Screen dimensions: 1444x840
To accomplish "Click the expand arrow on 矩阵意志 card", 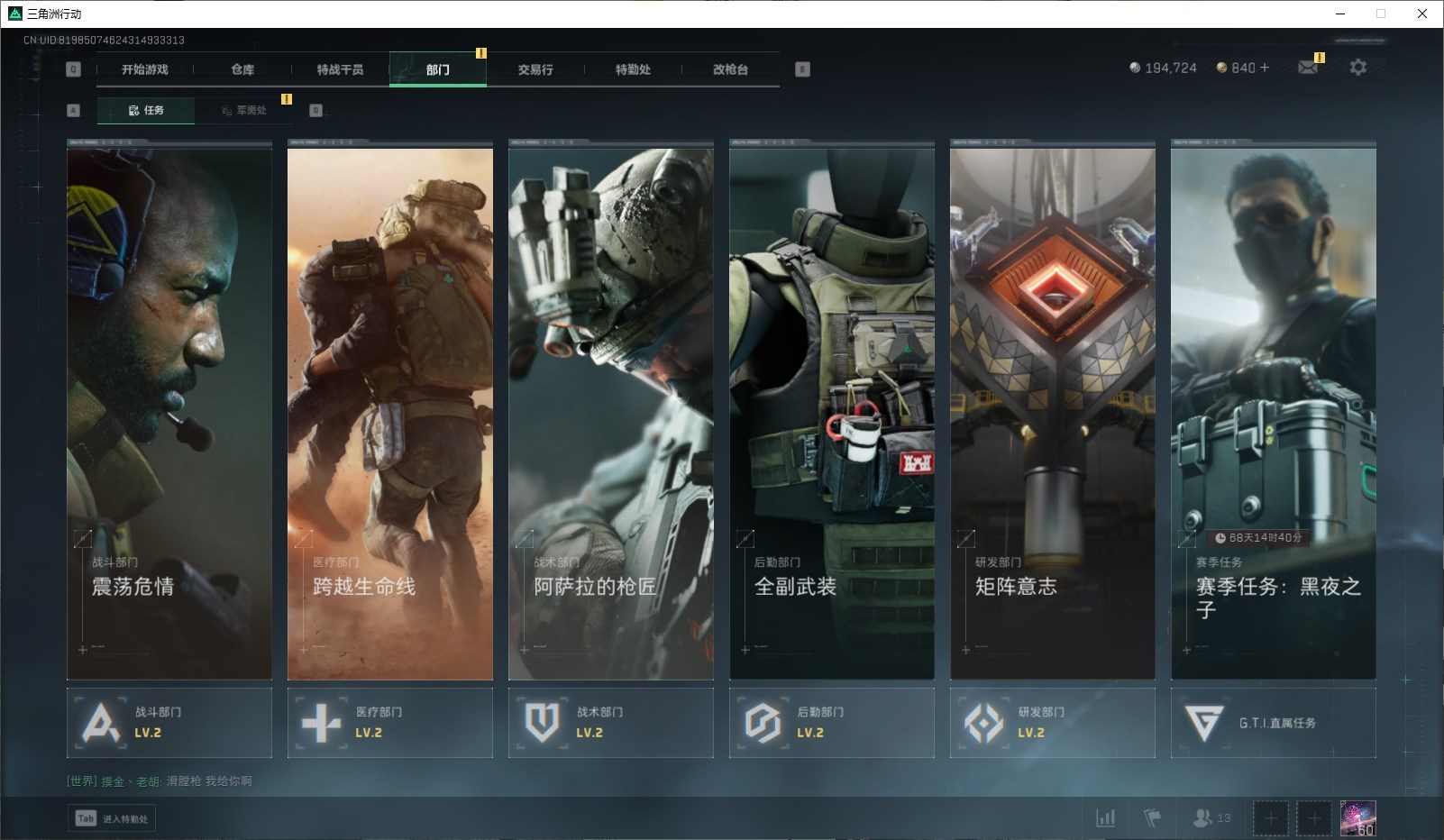I will [x=966, y=539].
